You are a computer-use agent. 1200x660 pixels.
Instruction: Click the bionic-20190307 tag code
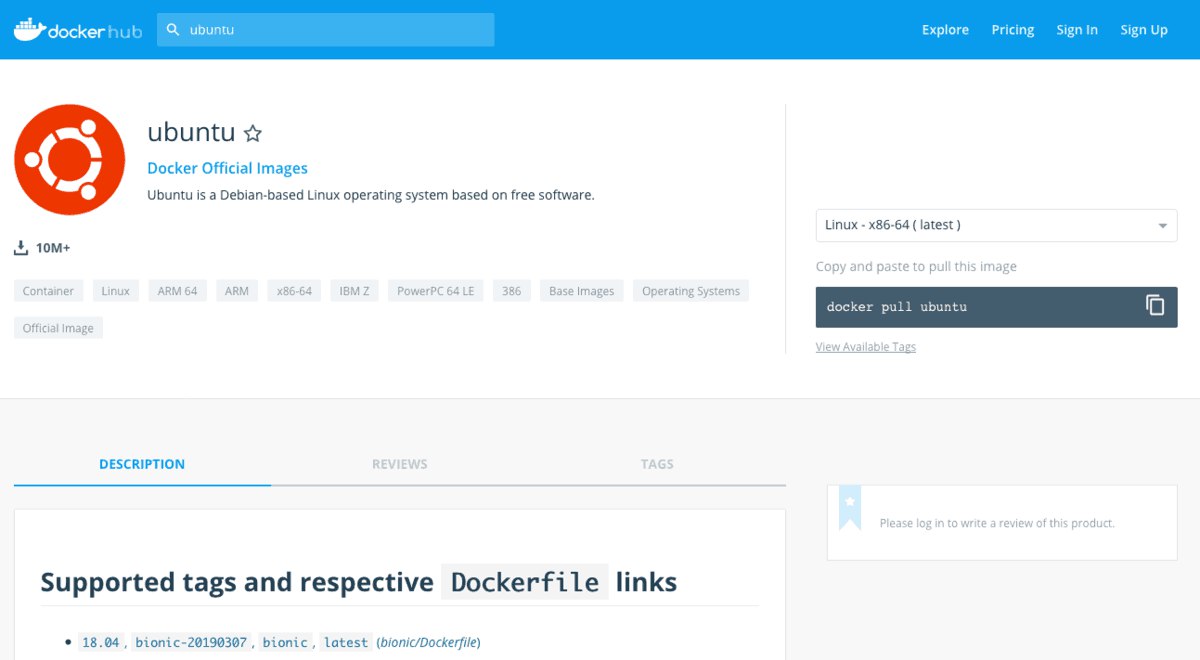[x=191, y=642]
